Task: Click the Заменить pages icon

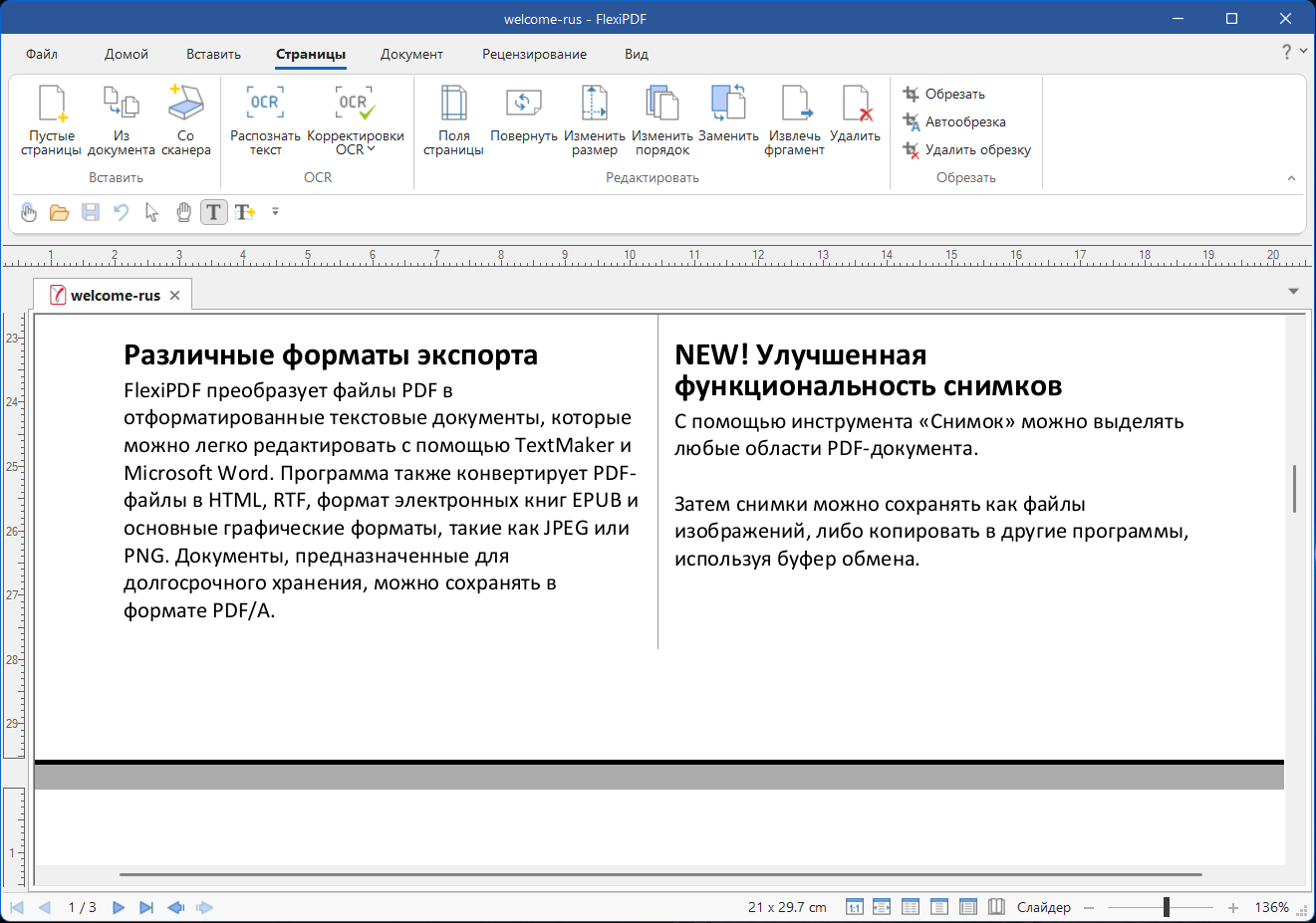Action: (x=728, y=104)
